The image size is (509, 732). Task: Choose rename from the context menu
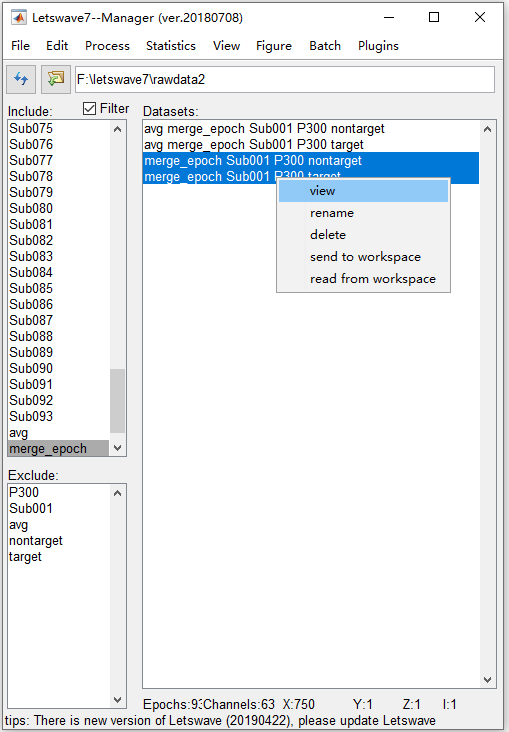(x=363, y=213)
